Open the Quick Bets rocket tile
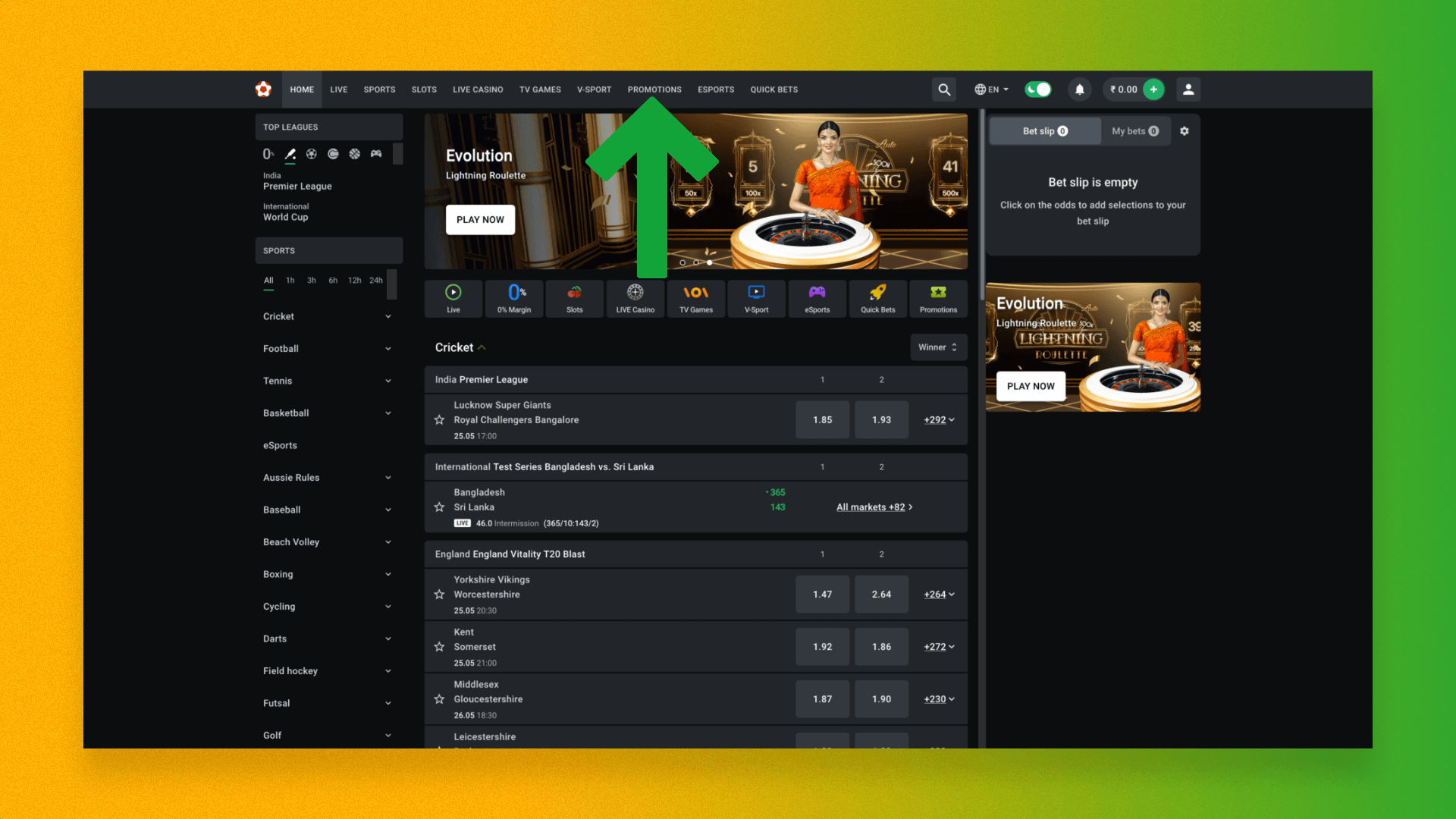 pos(878,299)
